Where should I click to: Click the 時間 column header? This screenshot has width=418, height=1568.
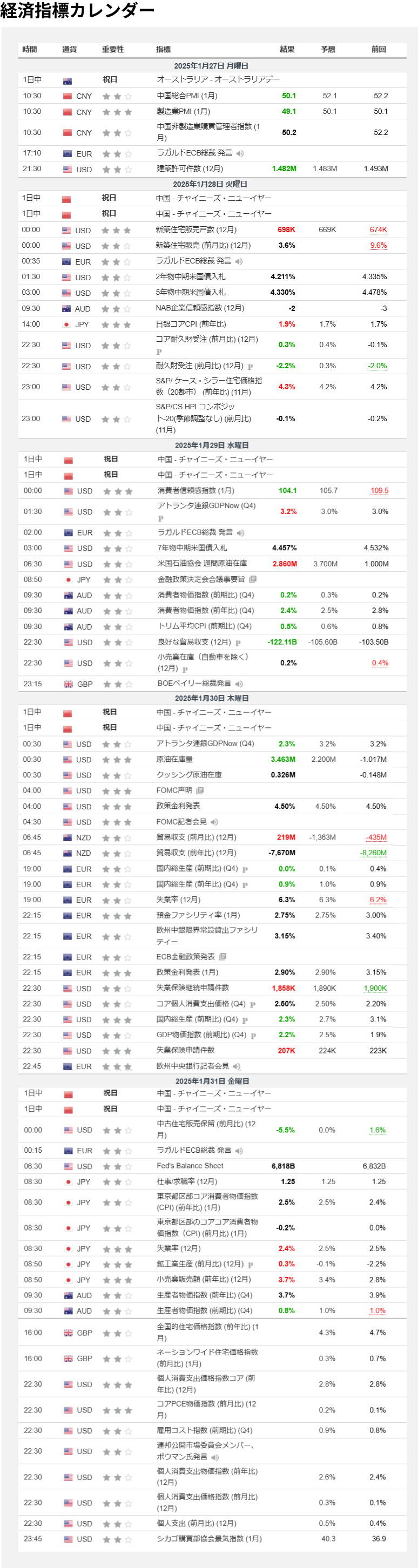click(29, 49)
